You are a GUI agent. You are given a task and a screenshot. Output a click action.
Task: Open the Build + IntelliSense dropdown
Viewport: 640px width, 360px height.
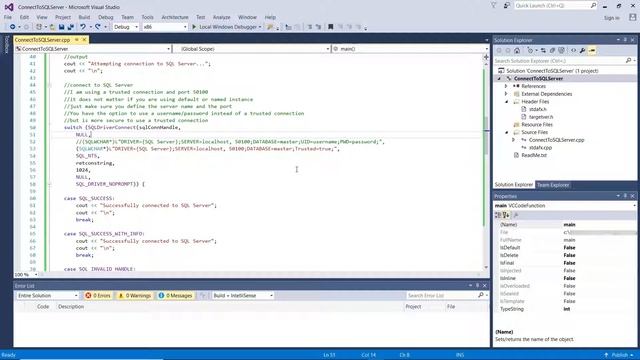pos(242,296)
